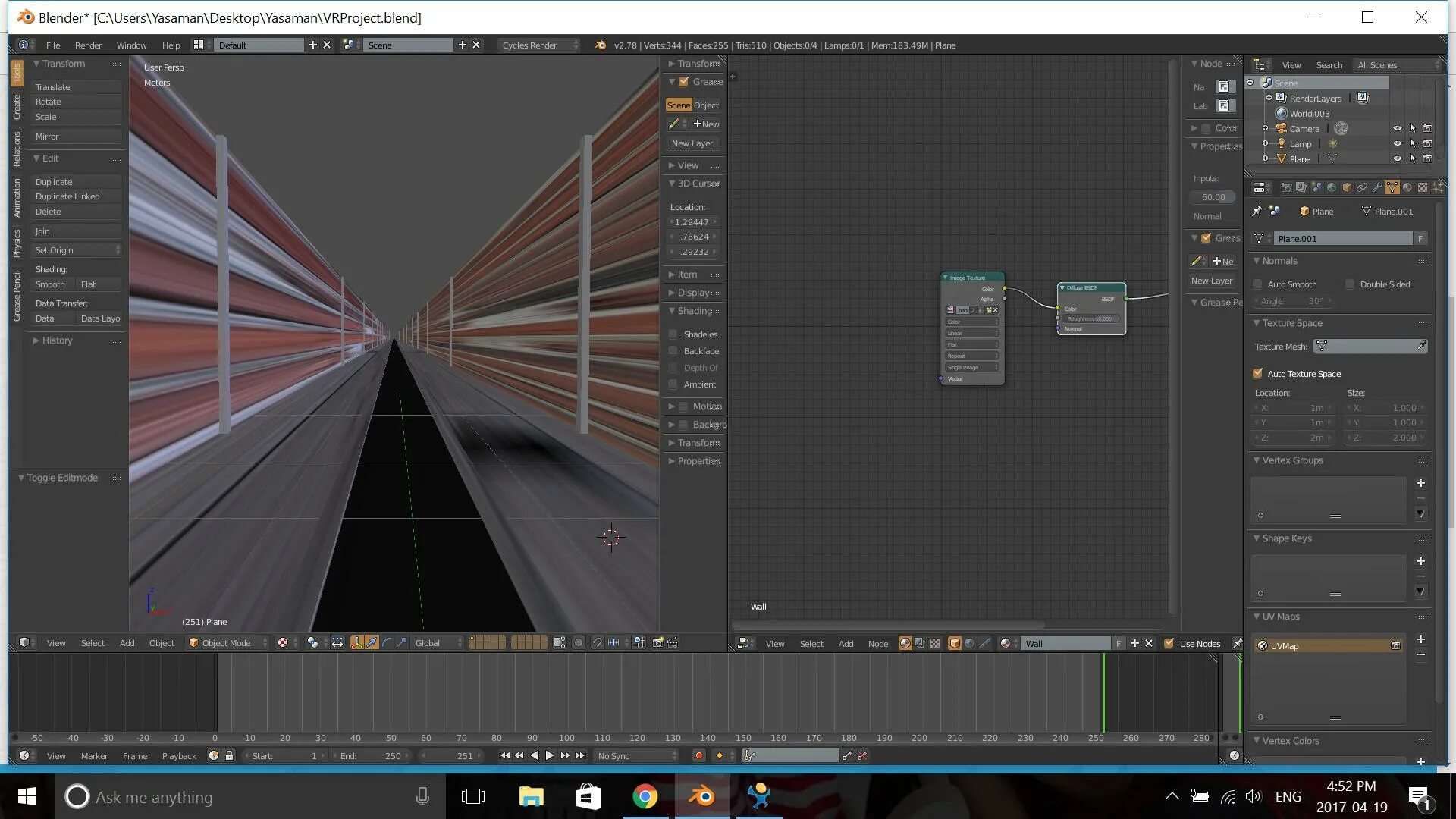Toggle the 3D manipulator widget icon

(356, 643)
